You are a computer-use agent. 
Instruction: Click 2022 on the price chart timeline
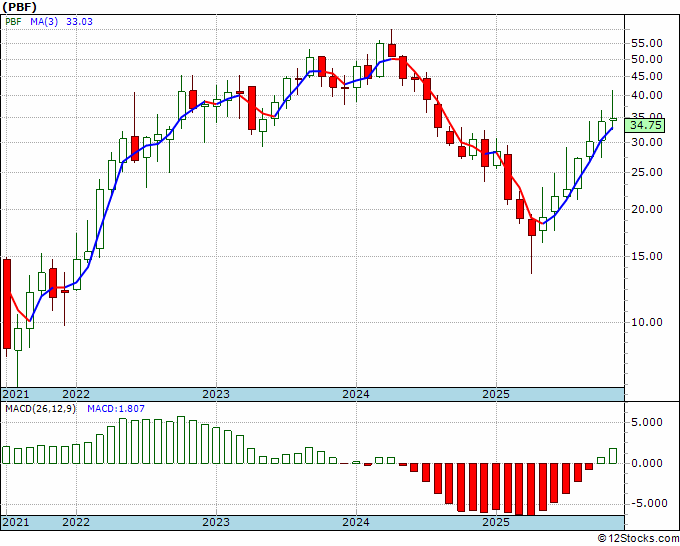coord(76,394)
